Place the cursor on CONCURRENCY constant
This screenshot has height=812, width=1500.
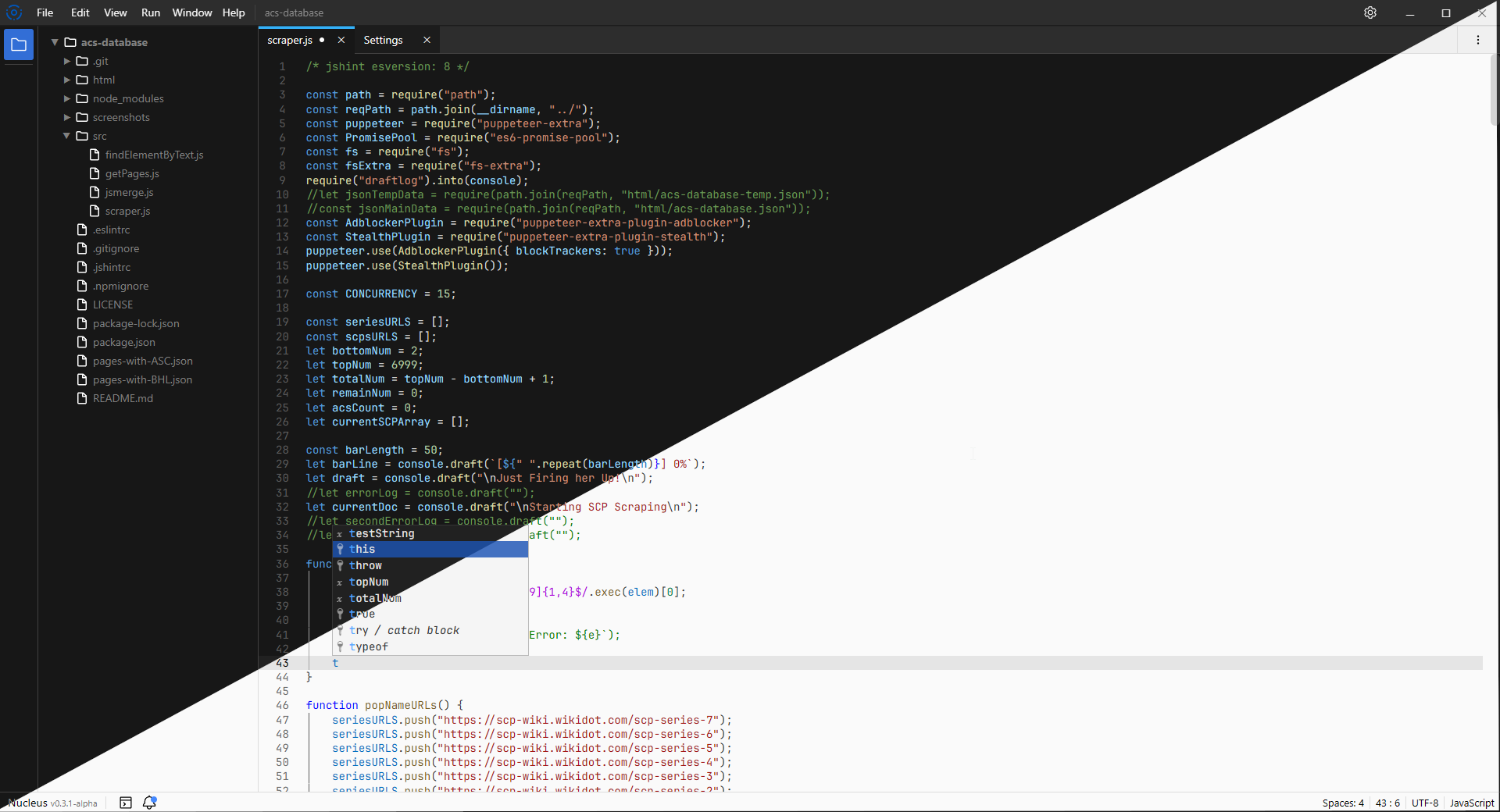[381, 294]
